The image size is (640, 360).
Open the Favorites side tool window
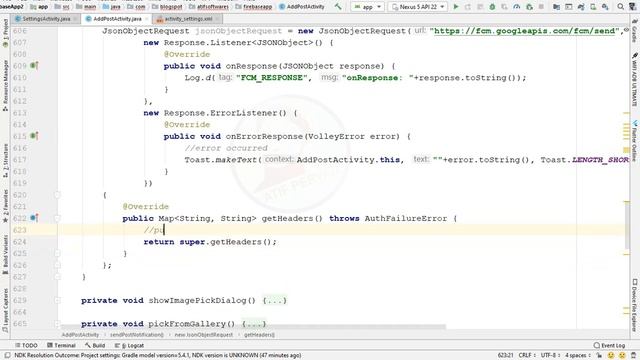coord(5,205)
